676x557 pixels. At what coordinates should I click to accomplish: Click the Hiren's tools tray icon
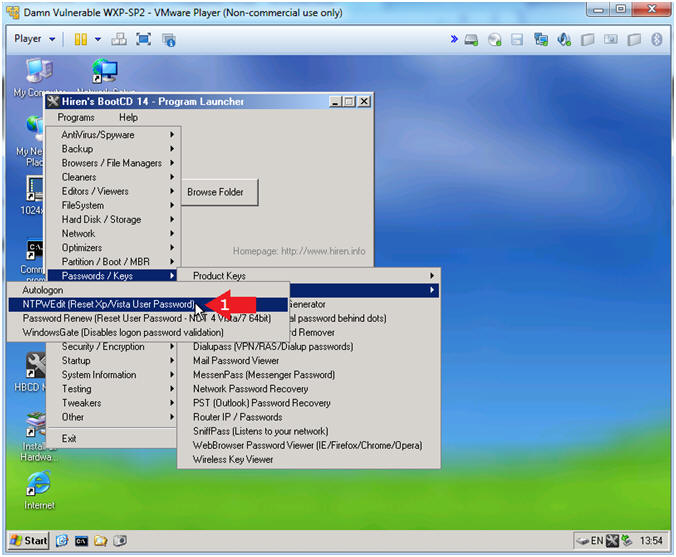(x=612, y=541)
